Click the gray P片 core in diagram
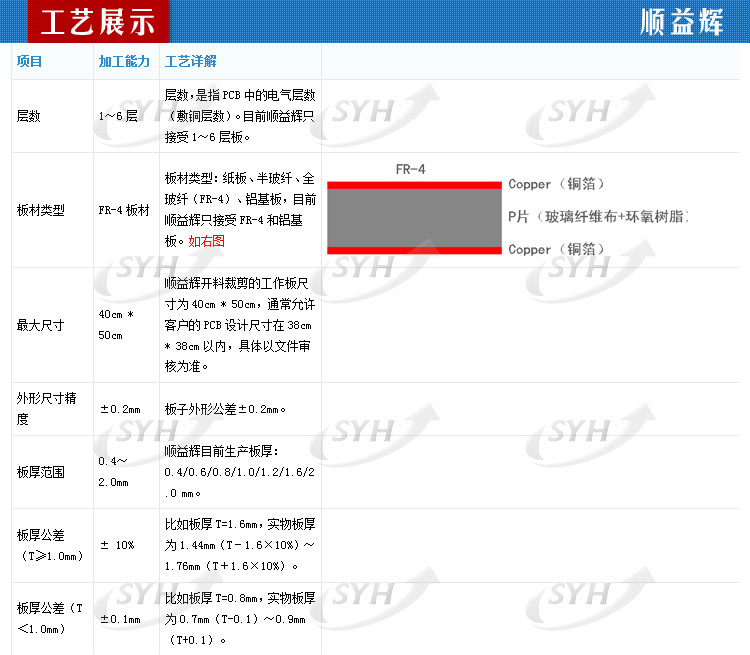This screenshot has width=750, height=655. pos(414,218)
